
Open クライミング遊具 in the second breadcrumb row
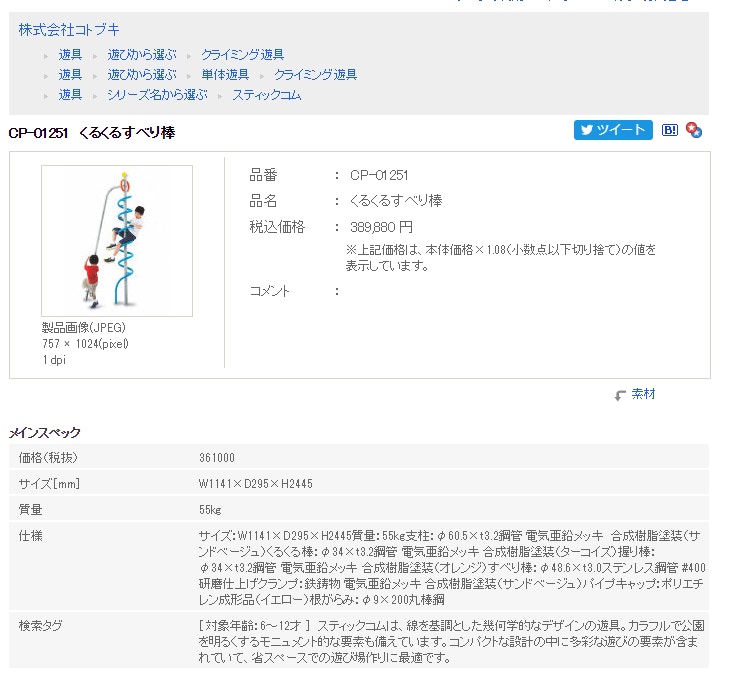point(315,75)
